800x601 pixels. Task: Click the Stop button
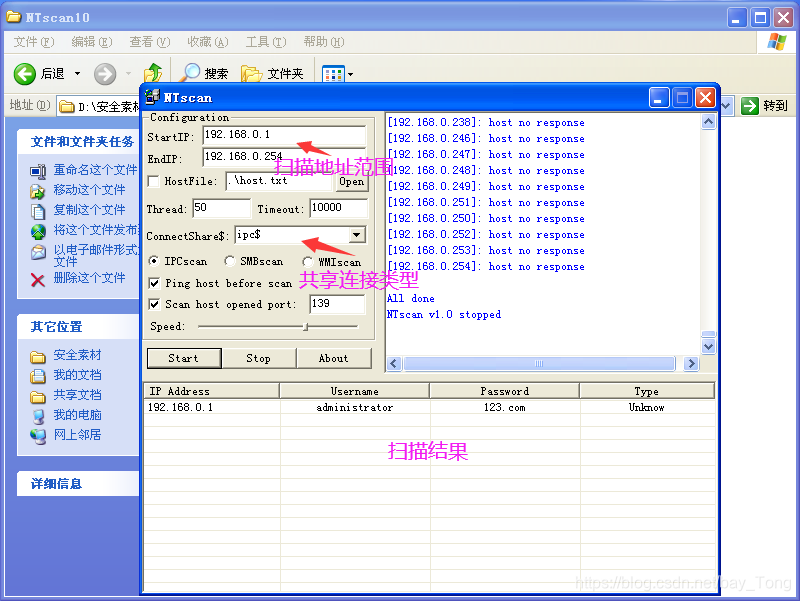[x=259, y=358]
